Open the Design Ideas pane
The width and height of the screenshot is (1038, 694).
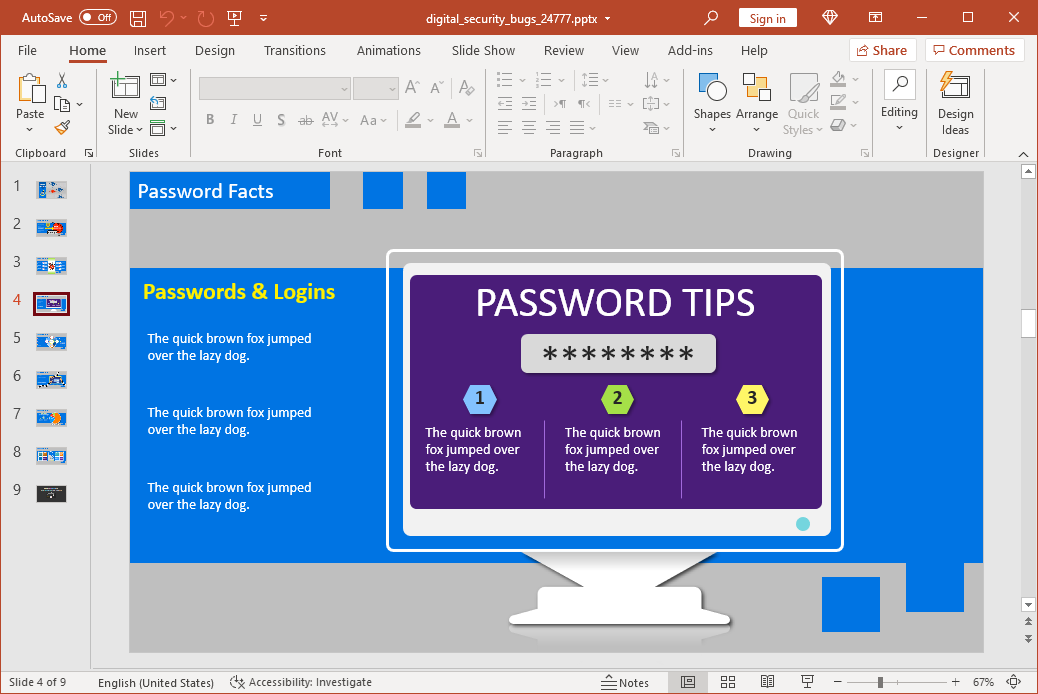pyautogui.click(x=955, y=103)
